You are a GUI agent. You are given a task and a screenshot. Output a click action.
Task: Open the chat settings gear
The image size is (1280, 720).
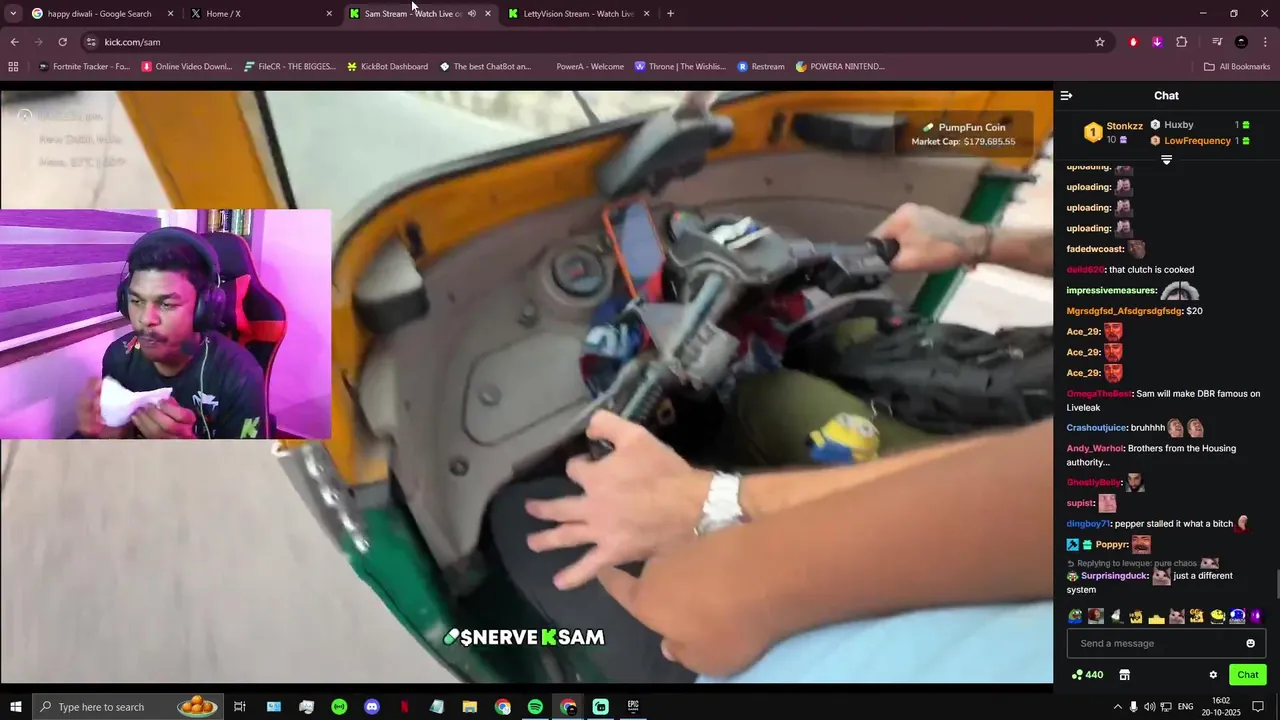[1213, 675]
